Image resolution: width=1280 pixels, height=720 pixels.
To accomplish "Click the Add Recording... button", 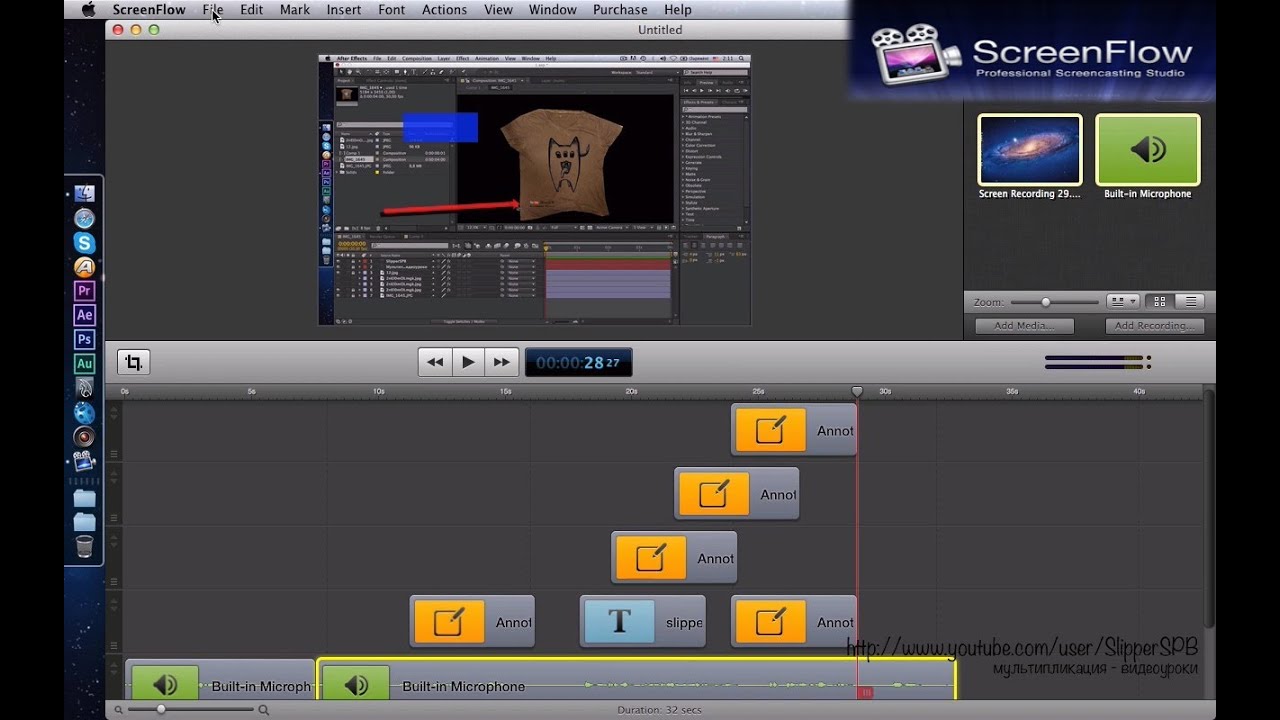I will point(1154,326).
